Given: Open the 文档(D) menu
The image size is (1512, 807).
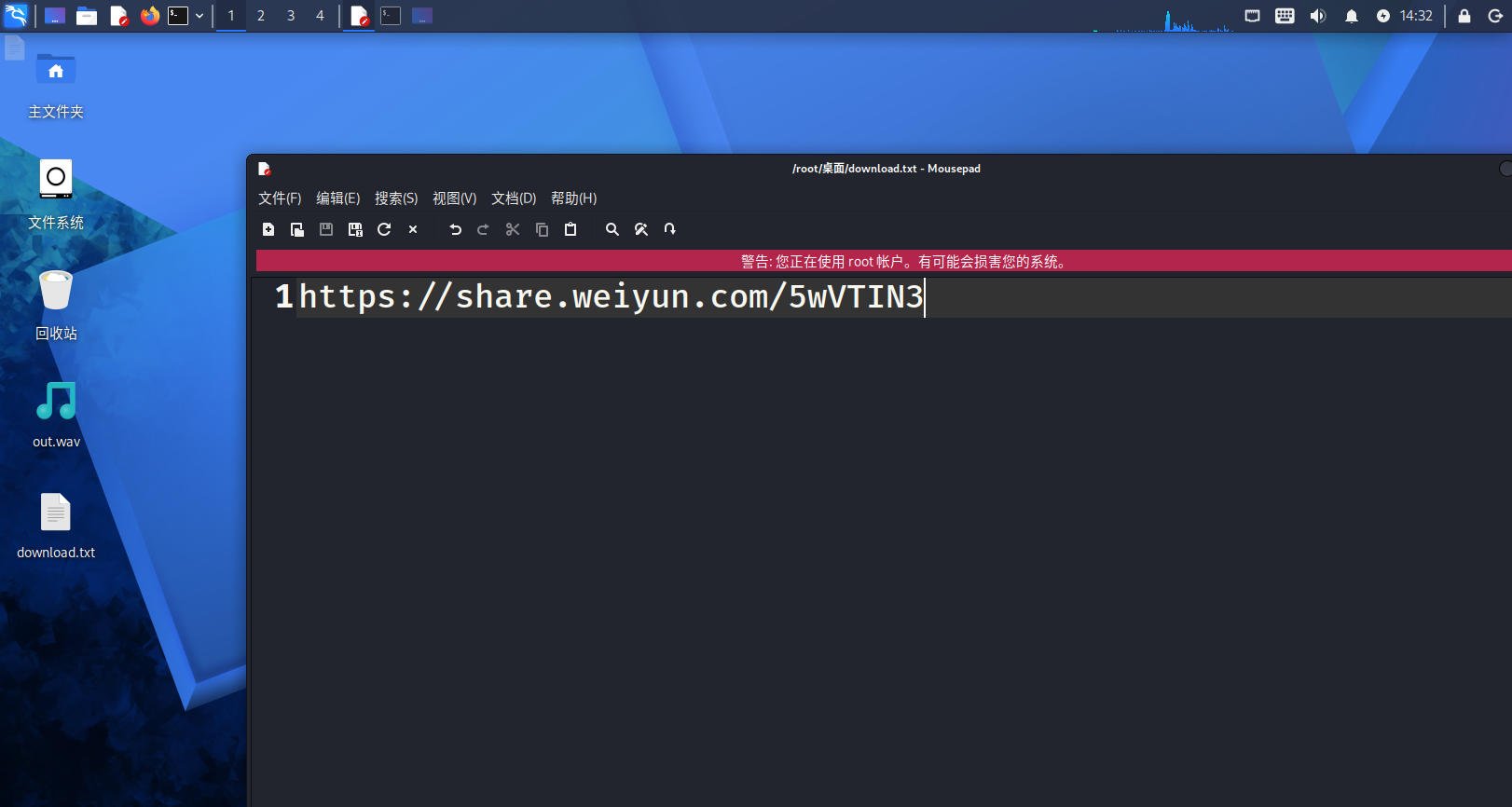Looking at the screenshot, I should click(x=514, y=198).
